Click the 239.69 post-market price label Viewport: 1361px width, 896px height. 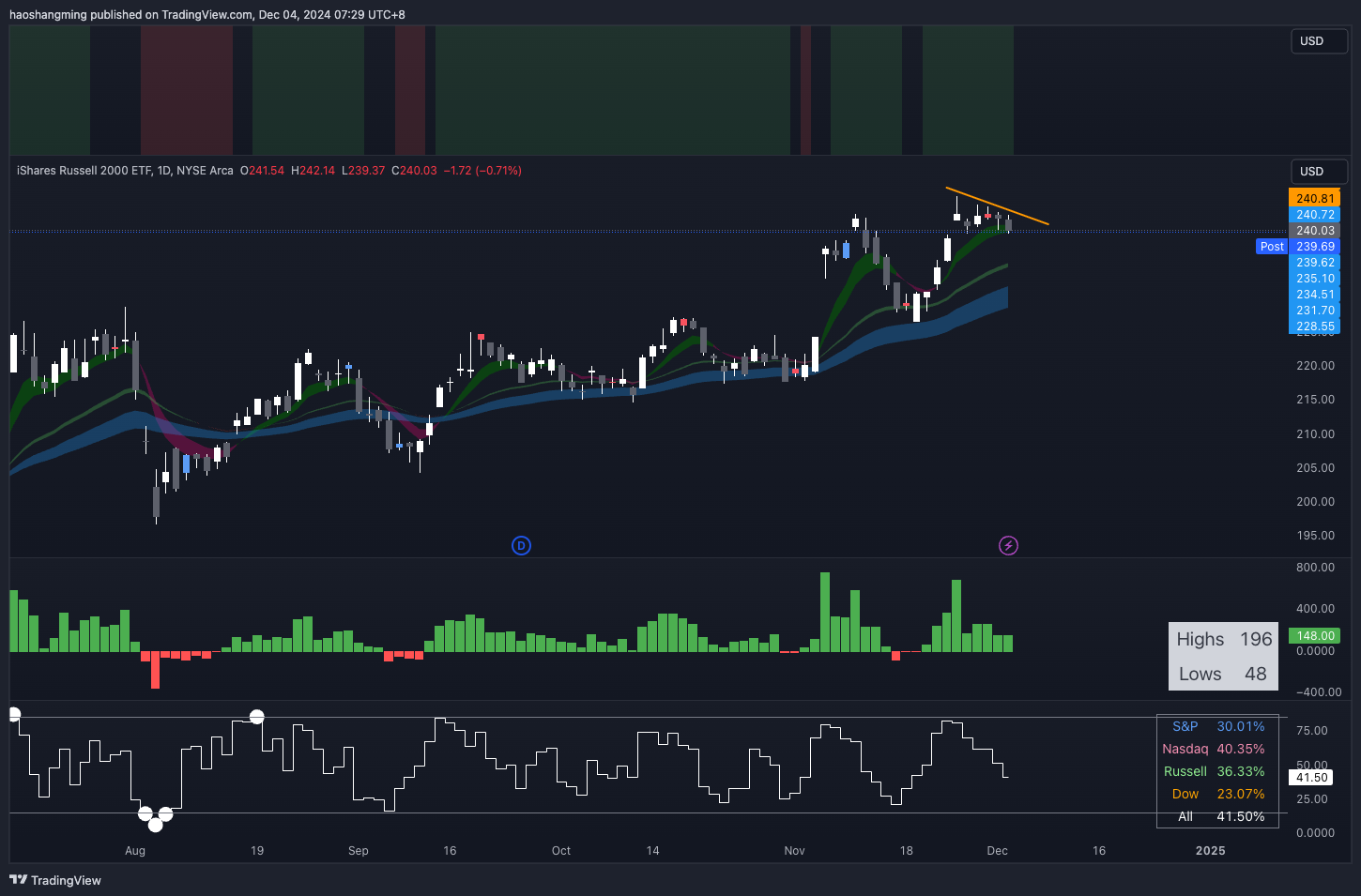click(1315, 247)
